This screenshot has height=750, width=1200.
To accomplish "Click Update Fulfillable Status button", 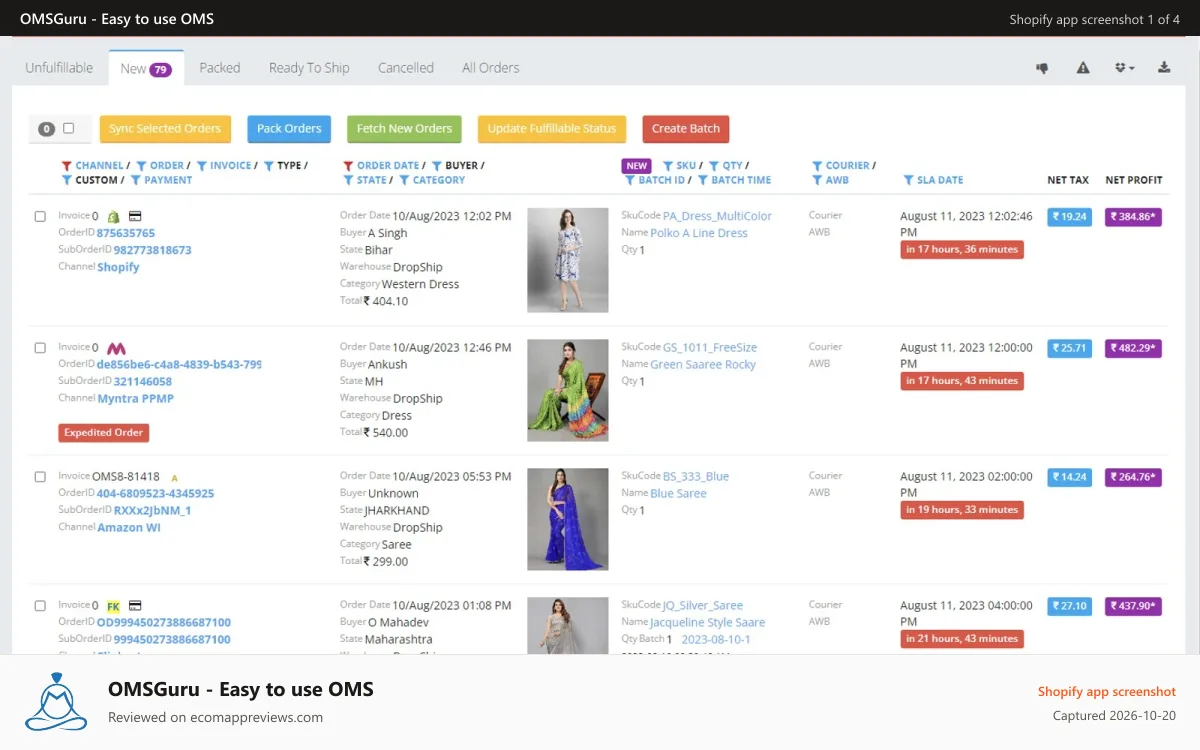I will pos(552,129).
